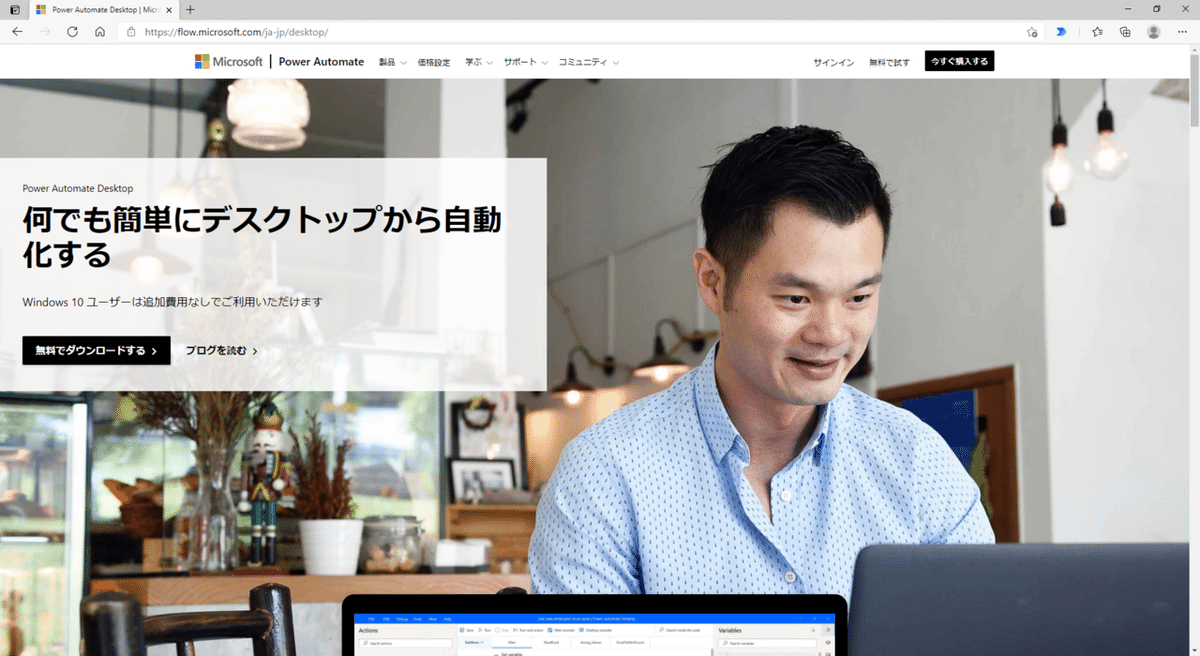Open the Collections panel

[1125, 32]
